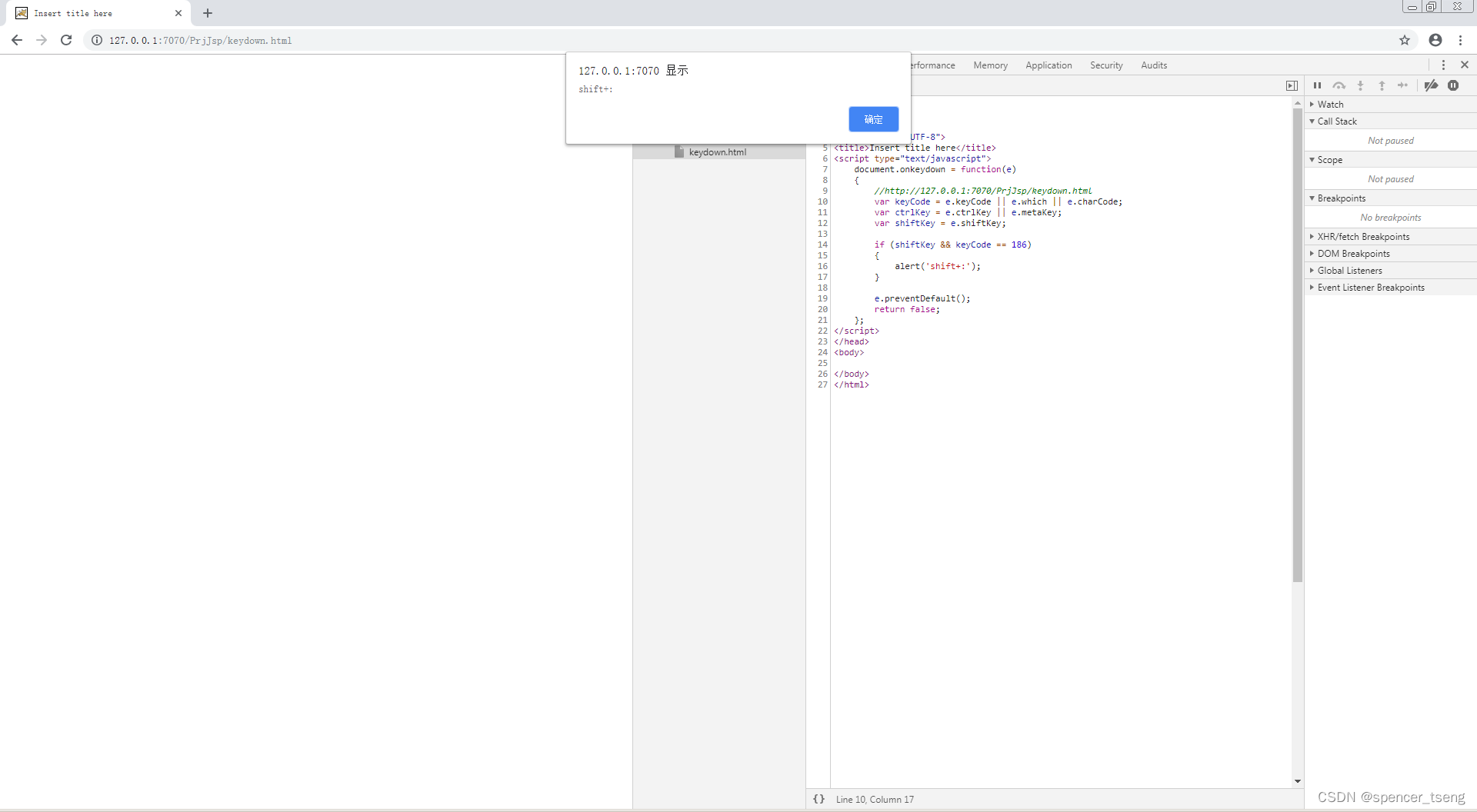Pretty print source with braces icon
1477x812 pixels.
pyautogui.click(x=819, y=800)
